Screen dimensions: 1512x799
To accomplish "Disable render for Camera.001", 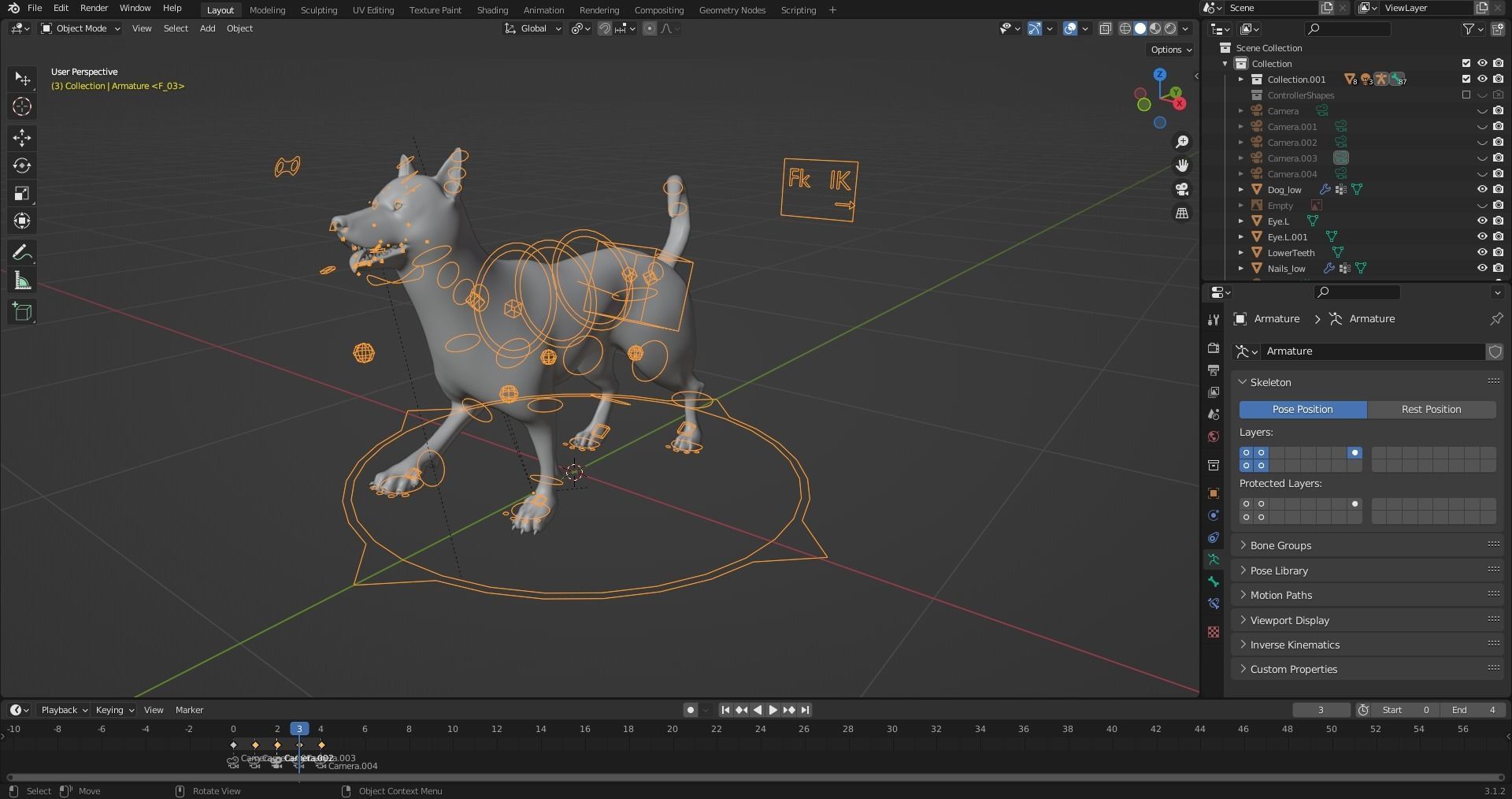I will pyautogui.click(x=1498, y=126).
